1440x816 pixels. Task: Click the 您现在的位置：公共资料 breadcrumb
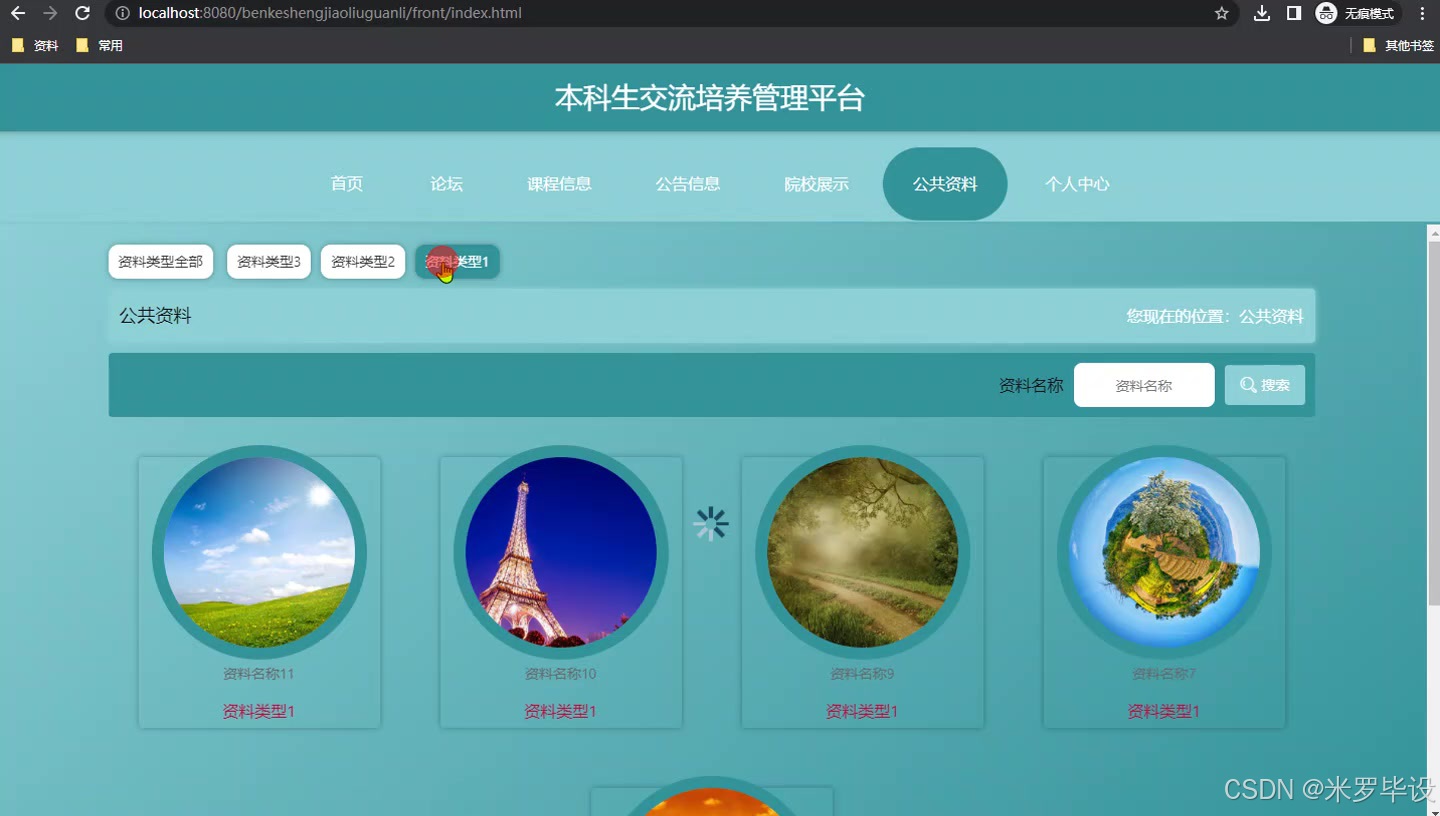[x=1215, y=316]
